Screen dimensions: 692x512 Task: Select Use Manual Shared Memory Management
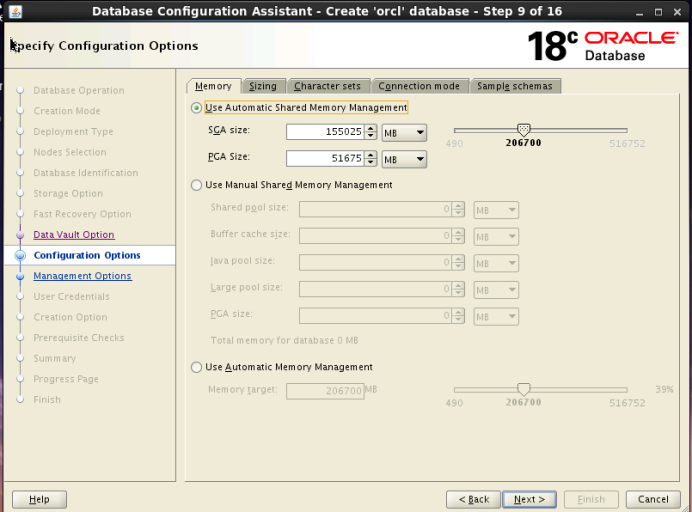coord(196,185)
